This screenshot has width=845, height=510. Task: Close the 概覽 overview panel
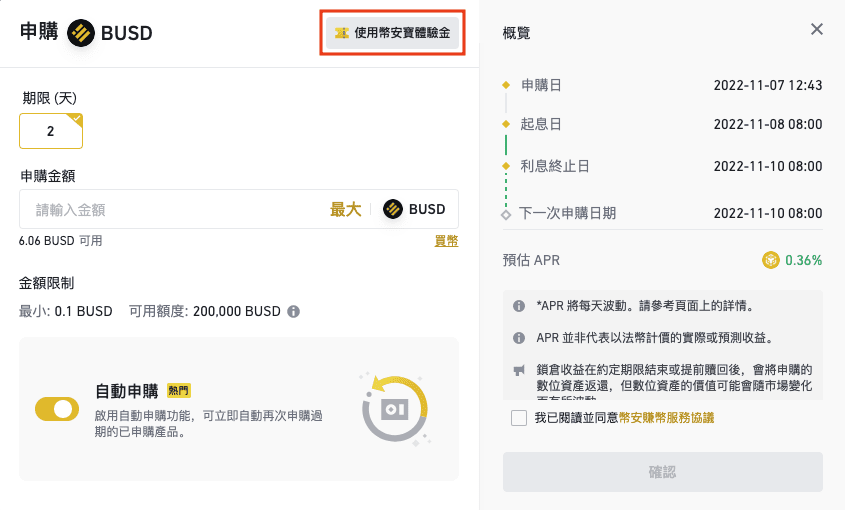[x=816, y=29]
